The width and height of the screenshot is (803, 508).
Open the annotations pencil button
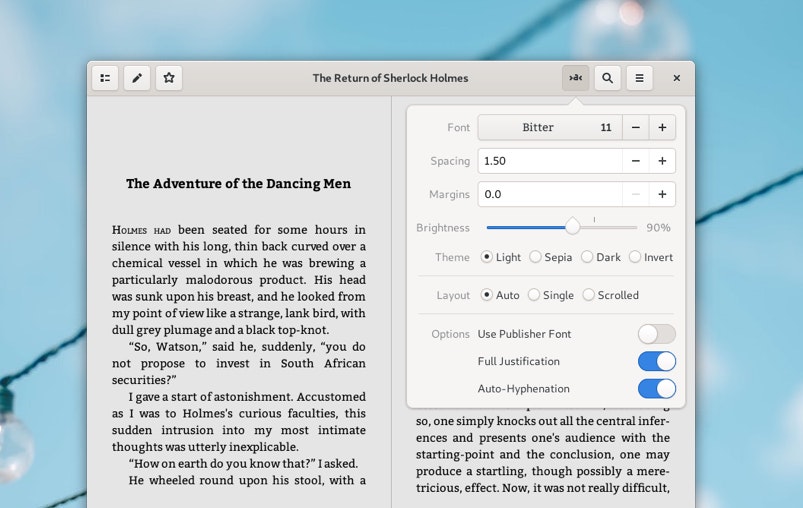pos(137,78)
